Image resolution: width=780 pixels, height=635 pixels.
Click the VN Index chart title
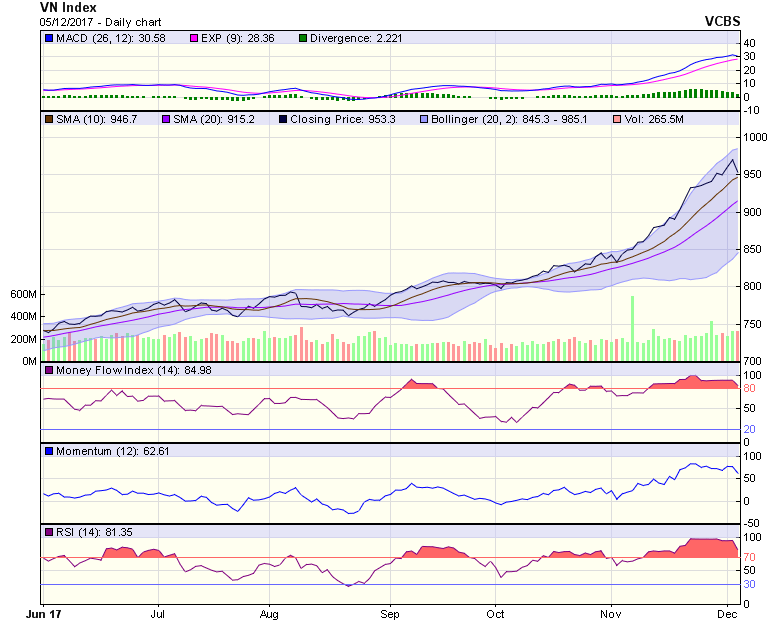pyautogui.click(x=68, y=7)
